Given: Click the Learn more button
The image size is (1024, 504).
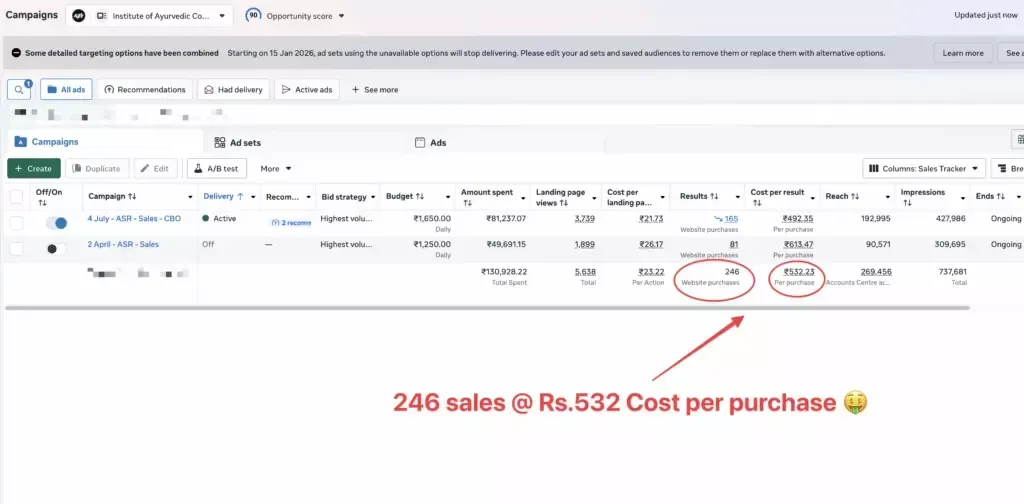Looking at the screenshot, I should (x=963, y=53).
